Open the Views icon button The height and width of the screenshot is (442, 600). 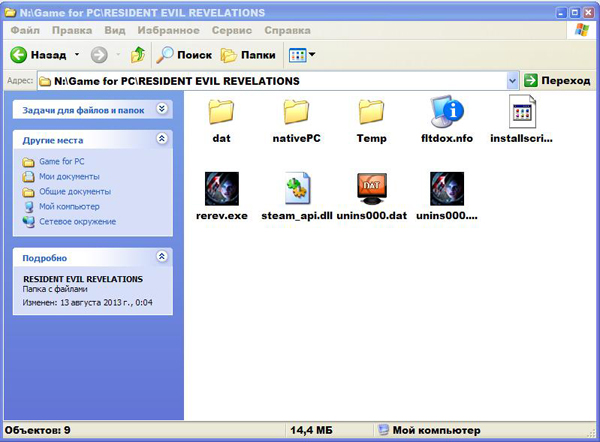pyautogui.click(x=297, y=55)
